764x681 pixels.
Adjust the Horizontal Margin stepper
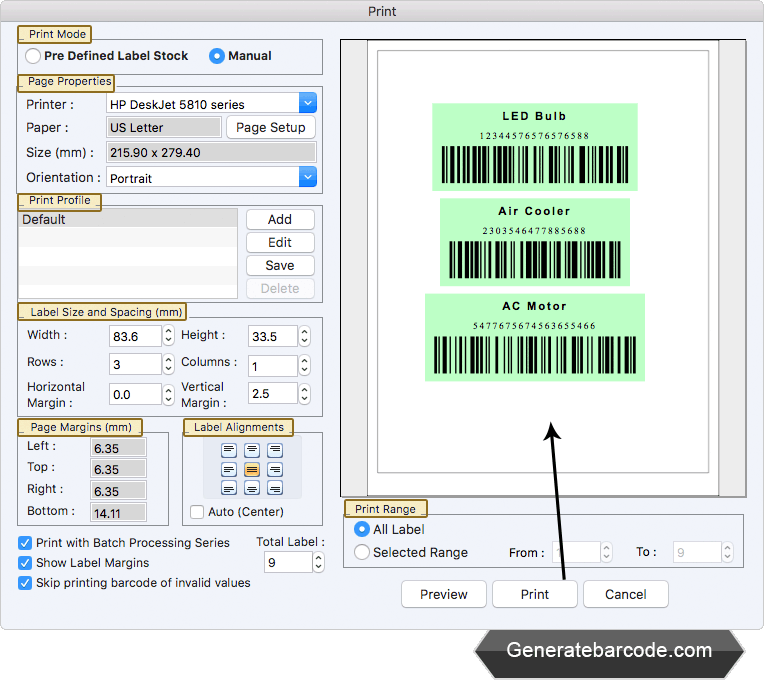168,394
